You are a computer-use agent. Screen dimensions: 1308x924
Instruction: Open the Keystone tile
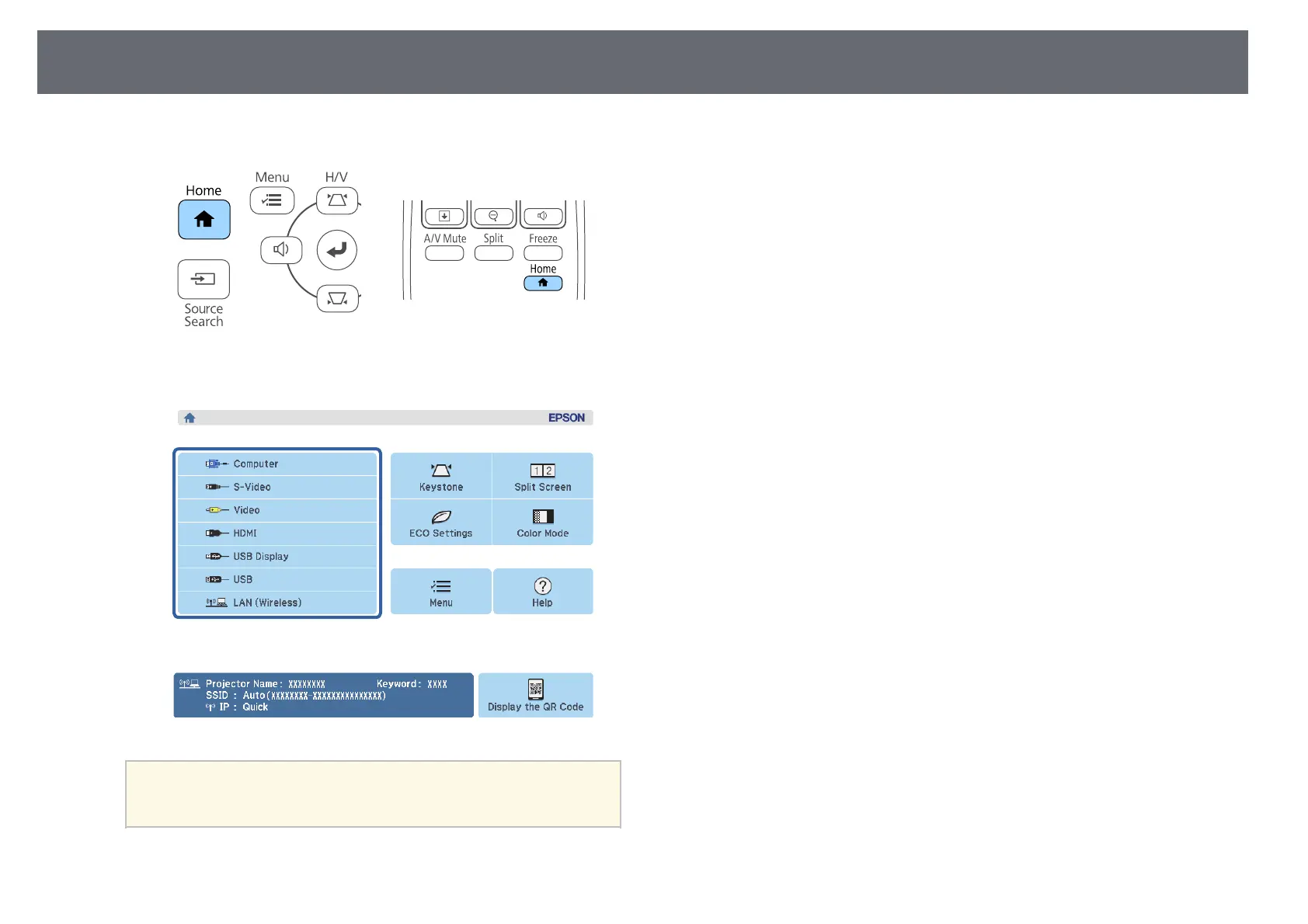pos(441,476)
